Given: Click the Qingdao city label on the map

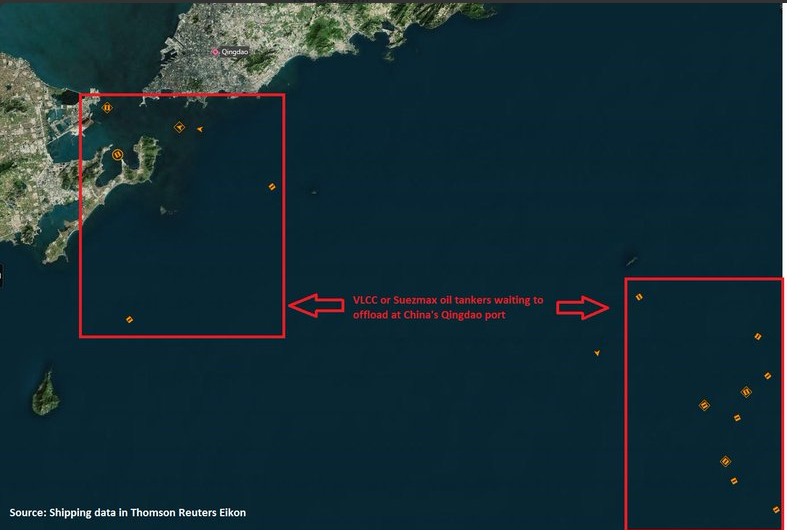Looking at the screenshot, I should pyautogui.click(x=234, y=52).
